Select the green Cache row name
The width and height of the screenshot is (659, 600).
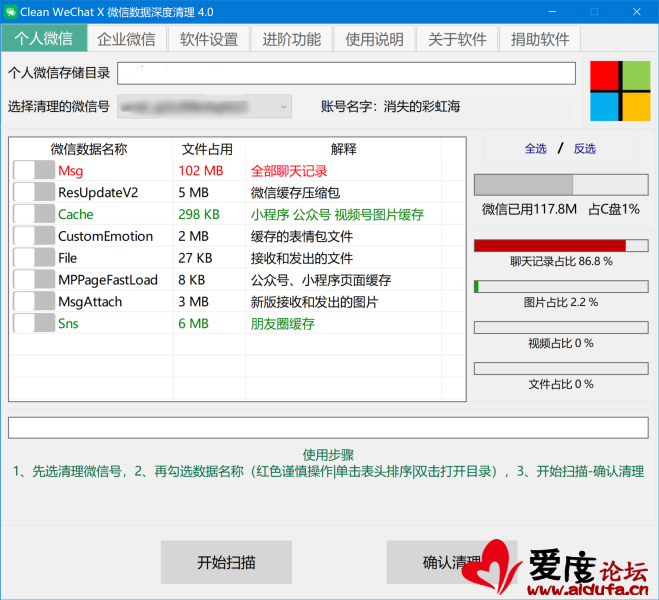coord(76,214)
